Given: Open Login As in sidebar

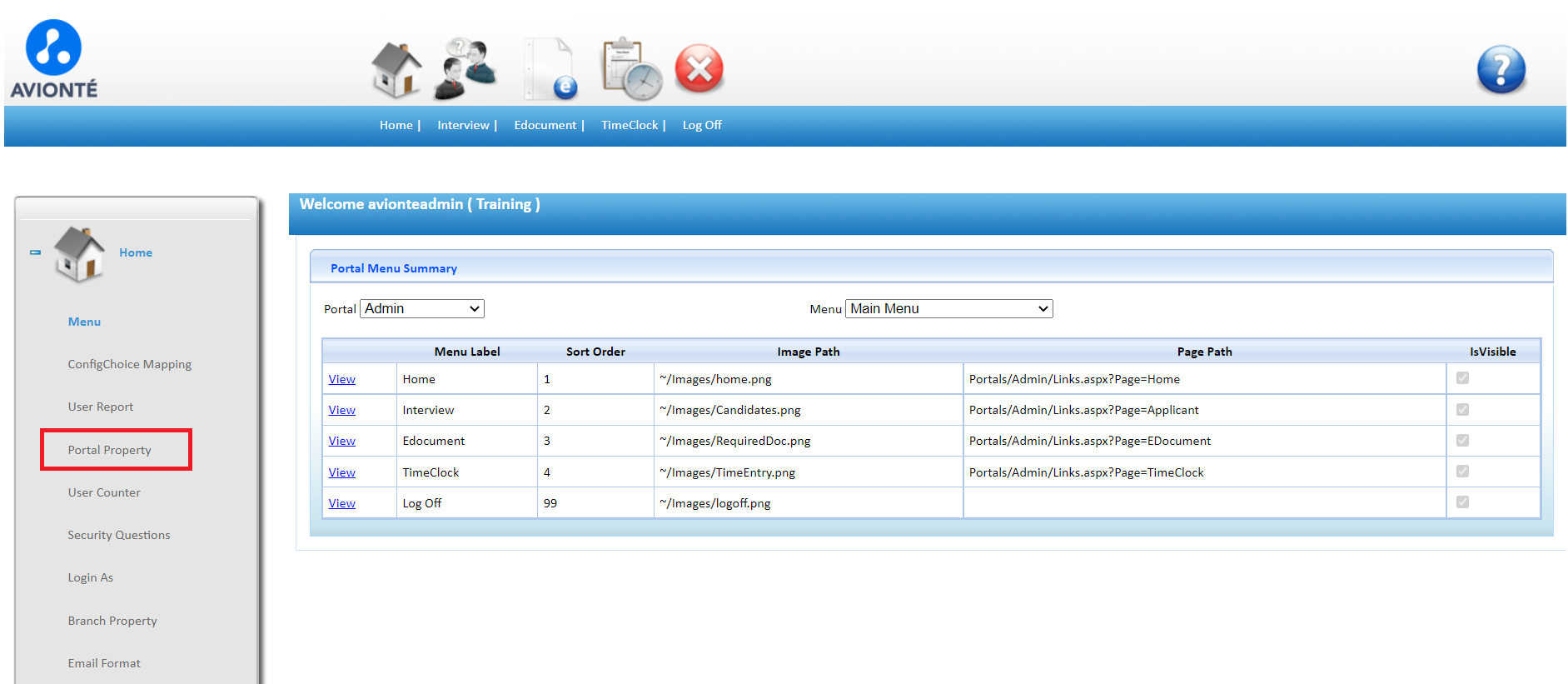Looking at the screenshot, I should [91, 577].
